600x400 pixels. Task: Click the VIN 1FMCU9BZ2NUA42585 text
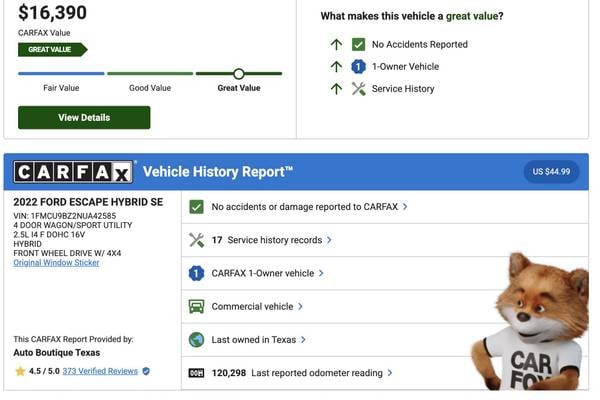point(65,216)
